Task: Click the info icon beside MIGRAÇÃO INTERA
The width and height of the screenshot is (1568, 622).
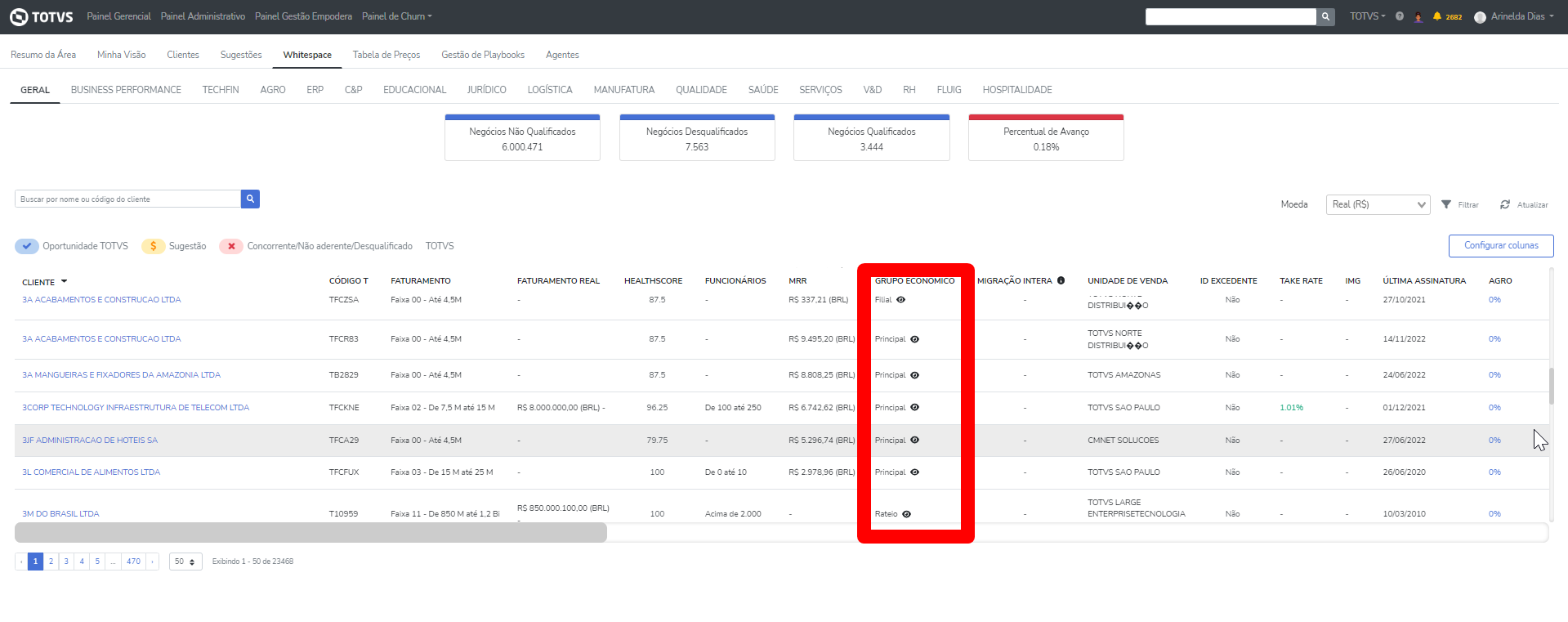Action: tap(1061, 280)
